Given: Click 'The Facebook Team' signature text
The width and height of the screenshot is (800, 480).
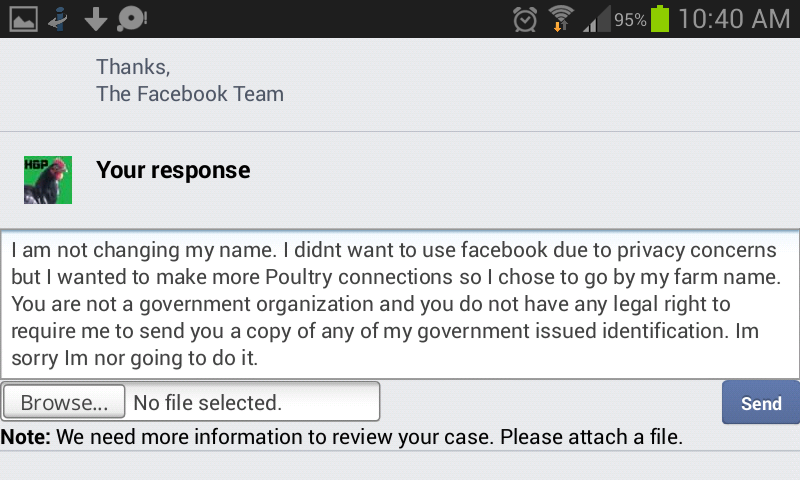Looking at the screenshot, I should [x=190, y=94].
